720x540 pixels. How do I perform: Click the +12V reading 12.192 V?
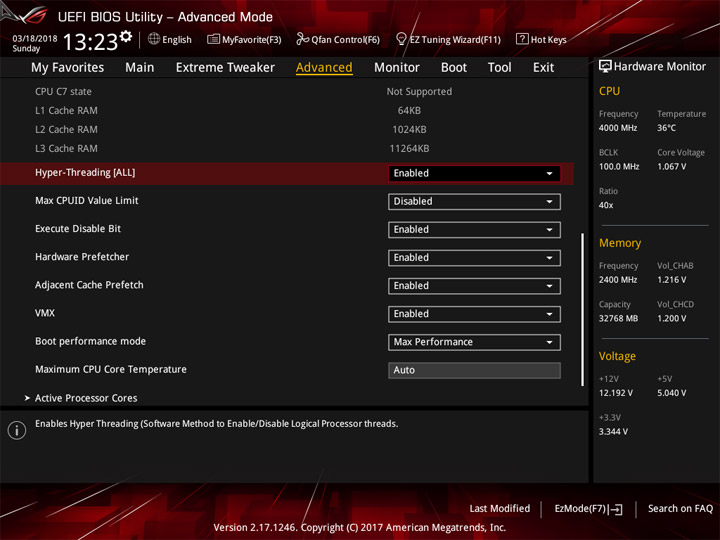616,393
